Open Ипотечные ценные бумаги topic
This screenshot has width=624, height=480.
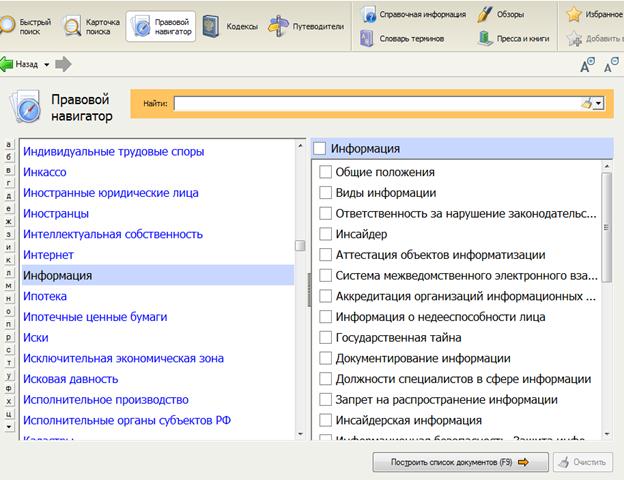click(95, 317)
